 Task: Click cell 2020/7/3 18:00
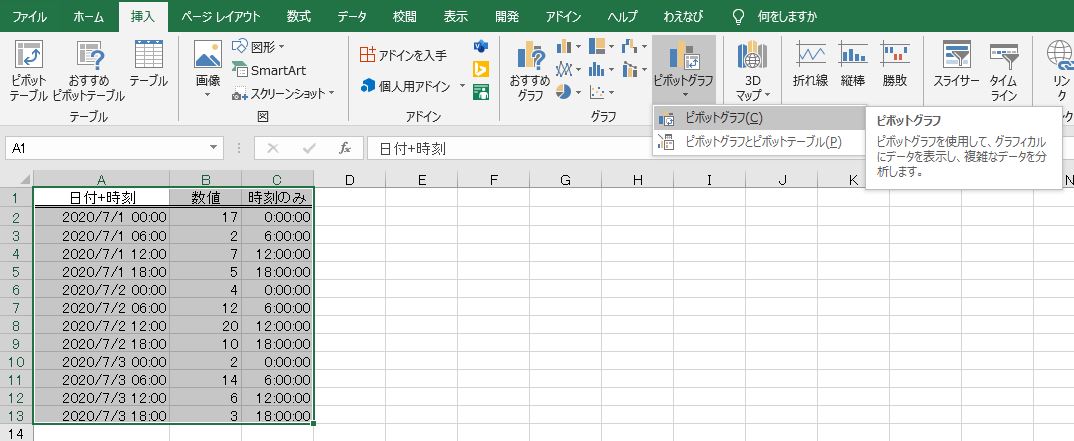point(101,415)
